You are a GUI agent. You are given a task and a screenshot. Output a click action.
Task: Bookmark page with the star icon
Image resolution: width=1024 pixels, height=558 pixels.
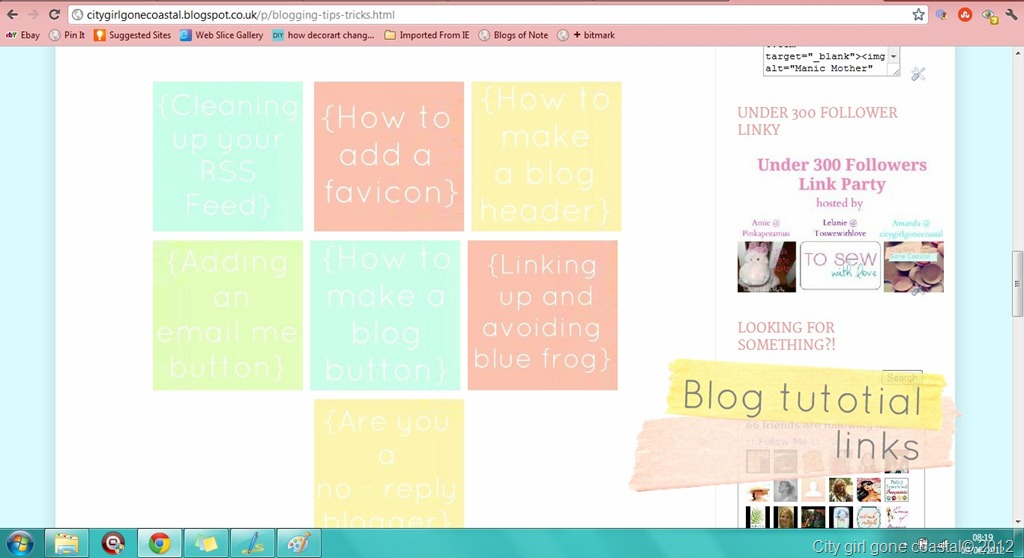pos(918,14)
